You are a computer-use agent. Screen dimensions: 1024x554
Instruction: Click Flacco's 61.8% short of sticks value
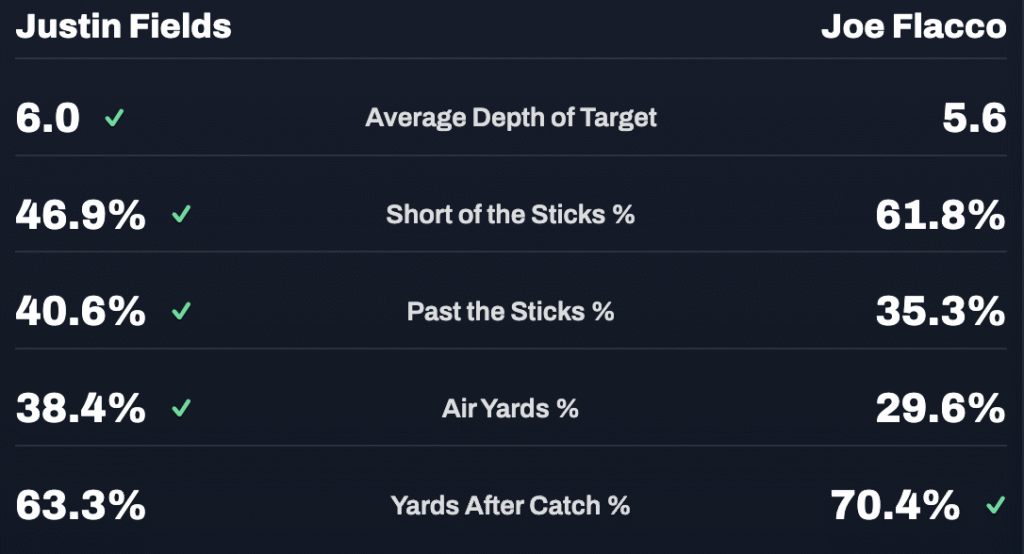click(940, 215)
